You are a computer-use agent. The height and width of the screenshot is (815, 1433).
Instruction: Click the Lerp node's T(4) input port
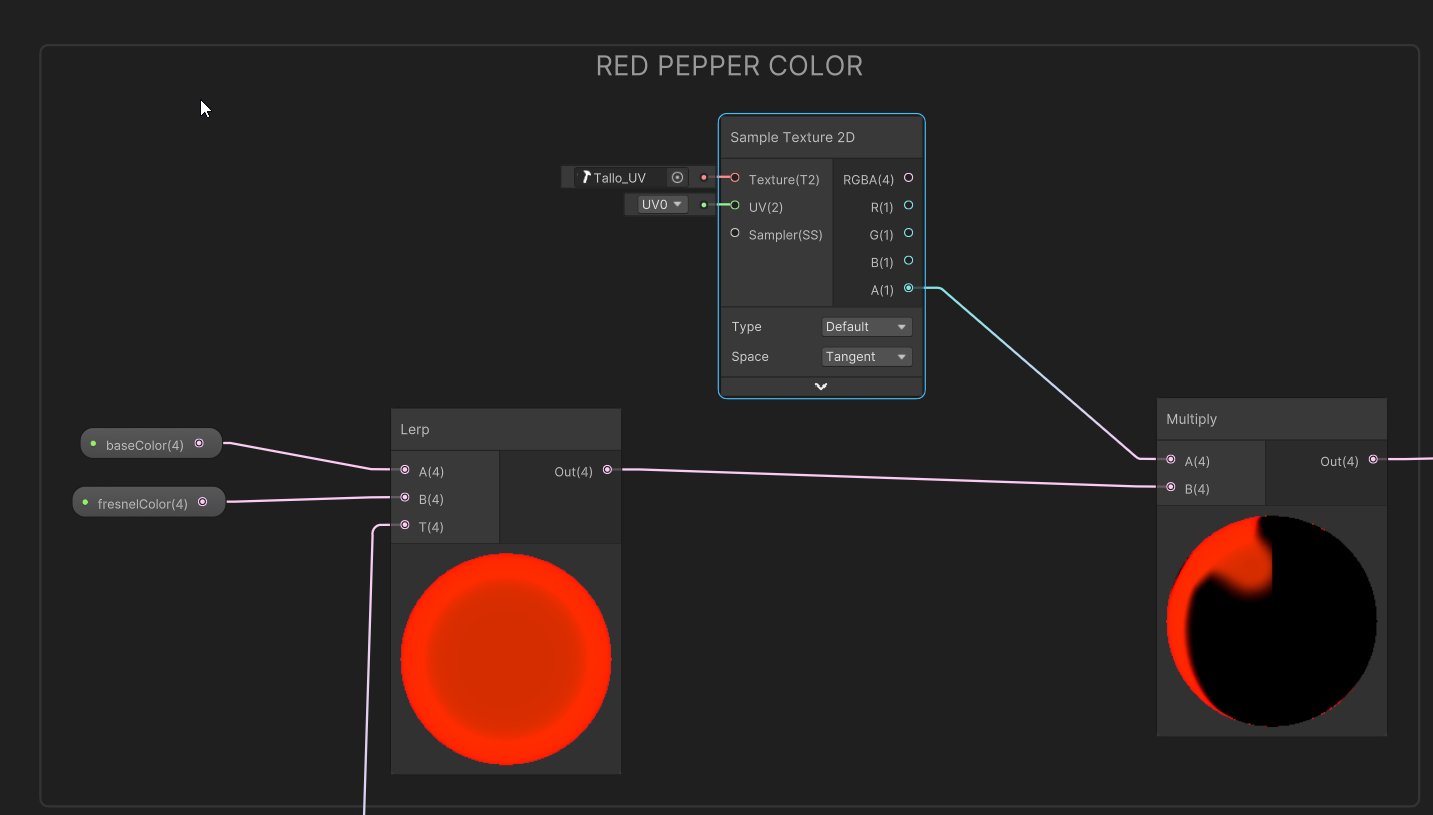[405, 525]
